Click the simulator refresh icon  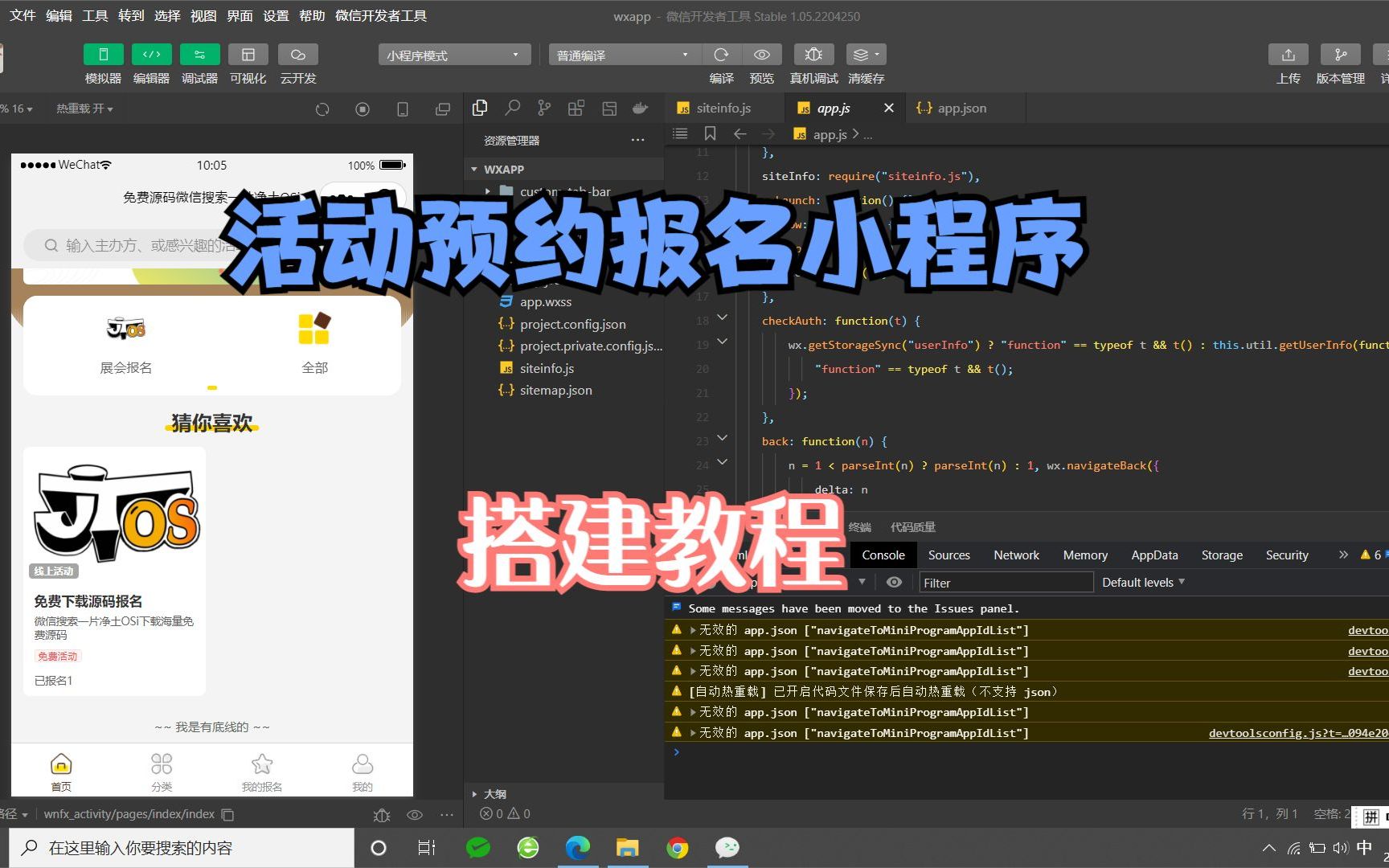322,109
